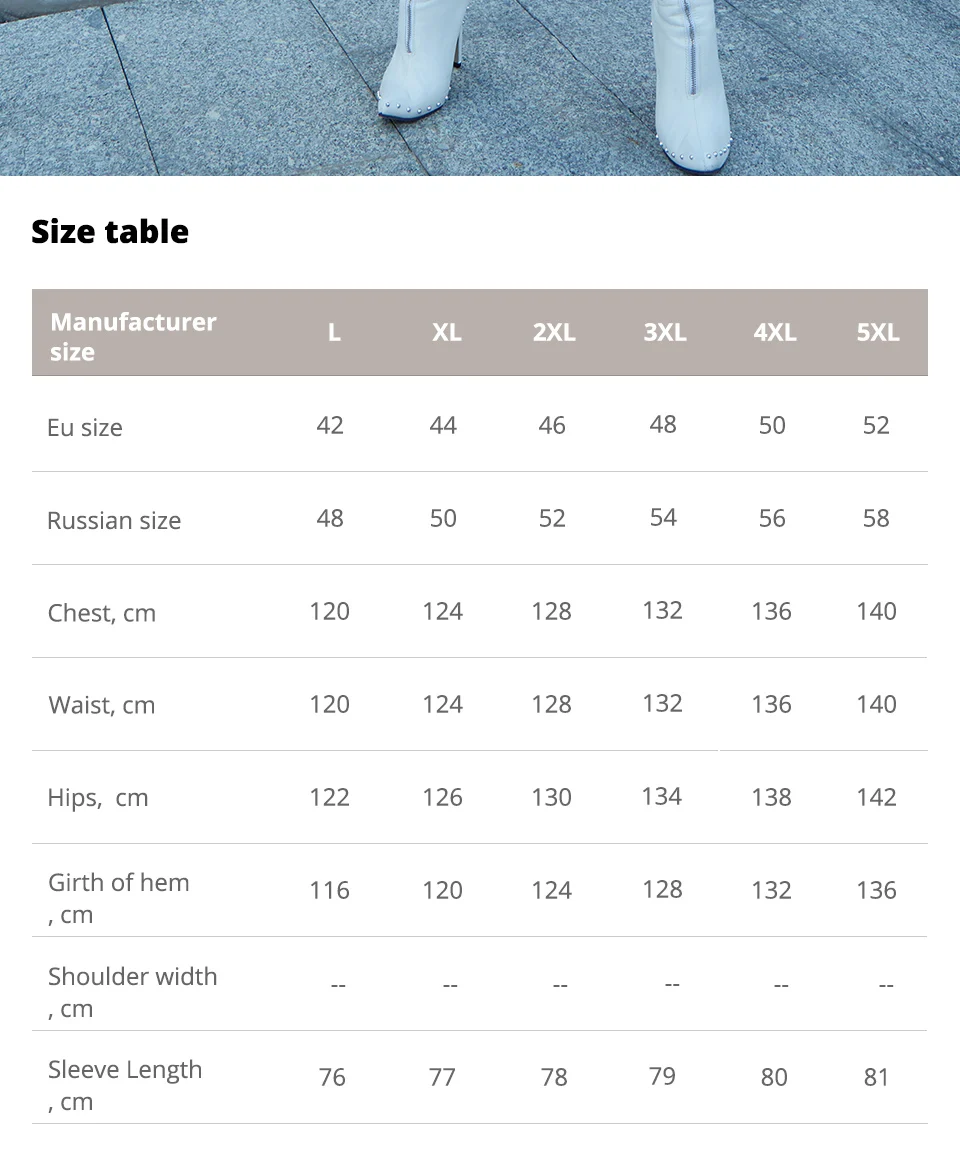The height and width of the screenshot is (1152, 960).
Task: Click the Shoulder width row label
Action: point(132,992)
